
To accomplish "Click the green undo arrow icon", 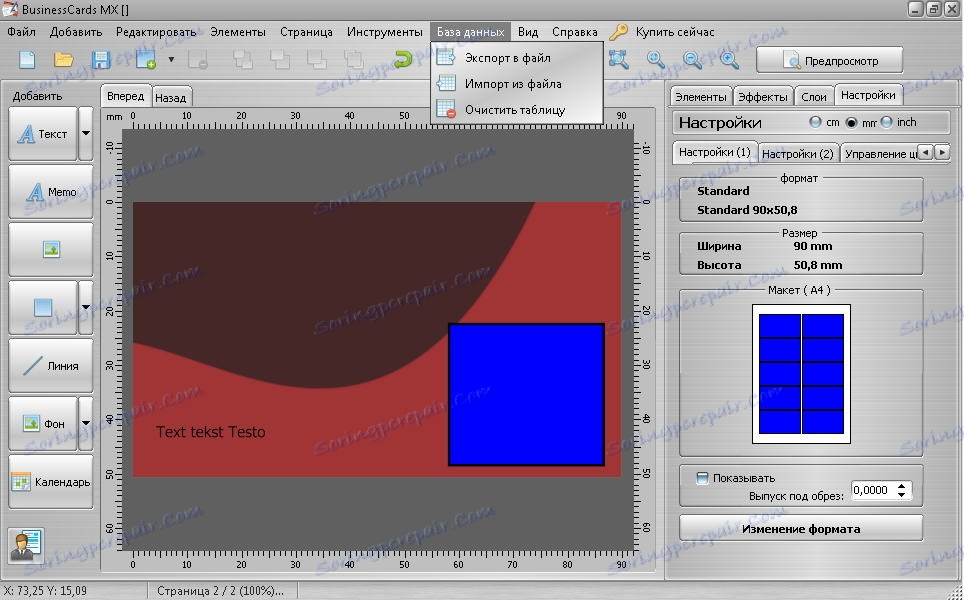I will coord(403,60).
